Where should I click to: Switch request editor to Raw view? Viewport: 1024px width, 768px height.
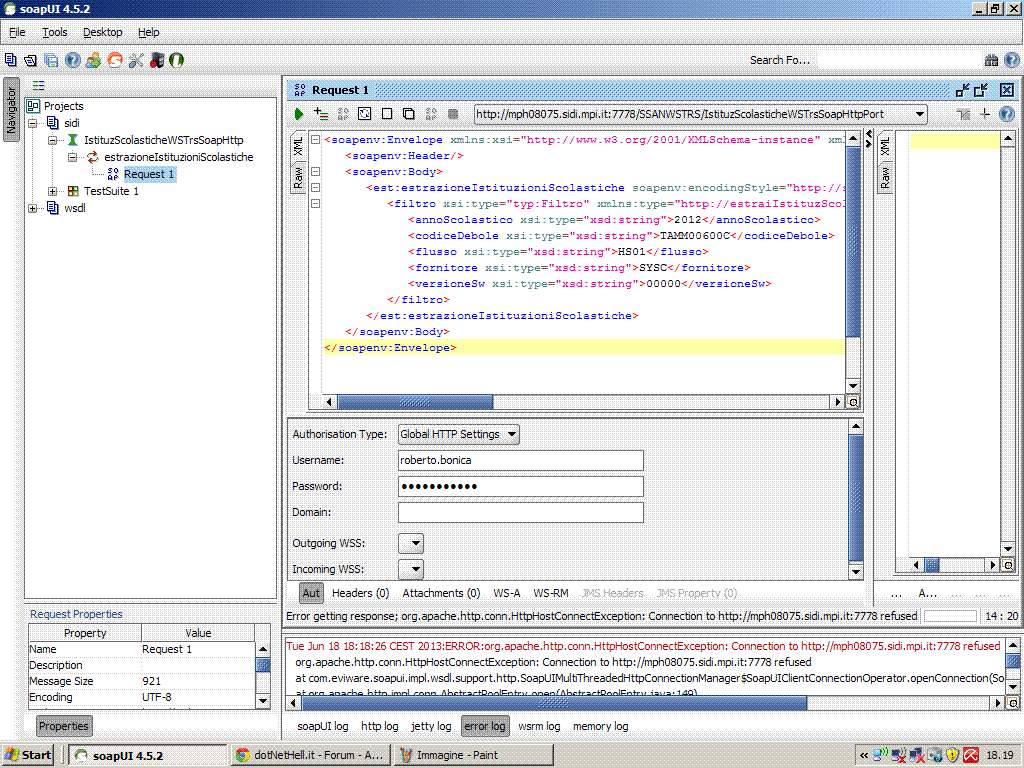click(x=298, y=176)
